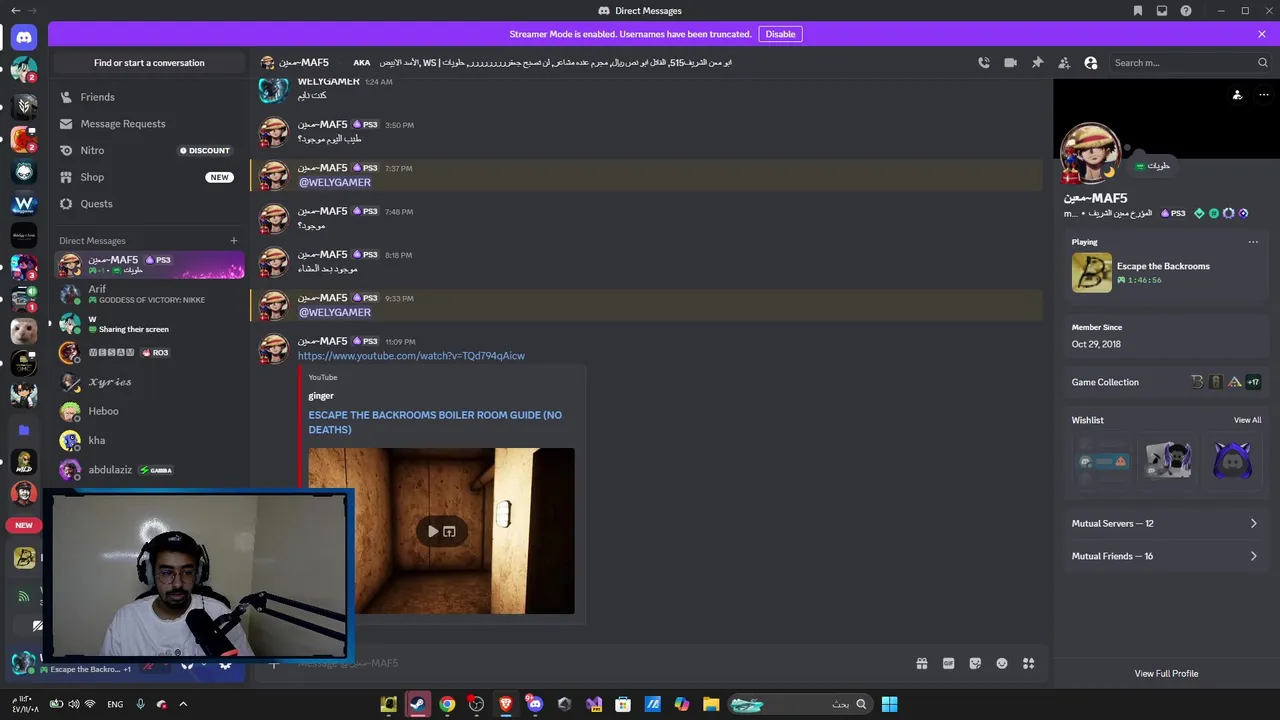The height and width of the screenshot is (720, 1280).
Task: Dismiss the Streamer Mode banner
Action: pos(1262,34)
